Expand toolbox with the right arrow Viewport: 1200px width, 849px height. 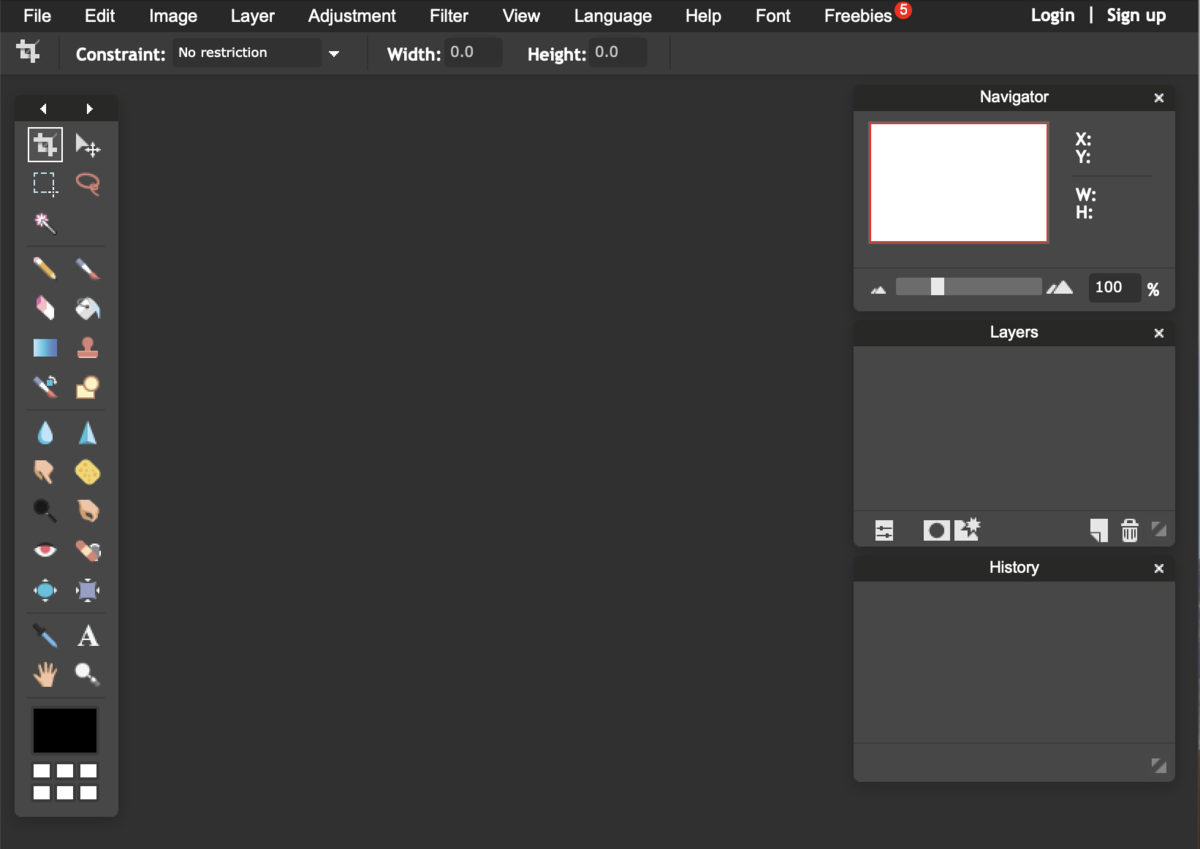[90, 109]
